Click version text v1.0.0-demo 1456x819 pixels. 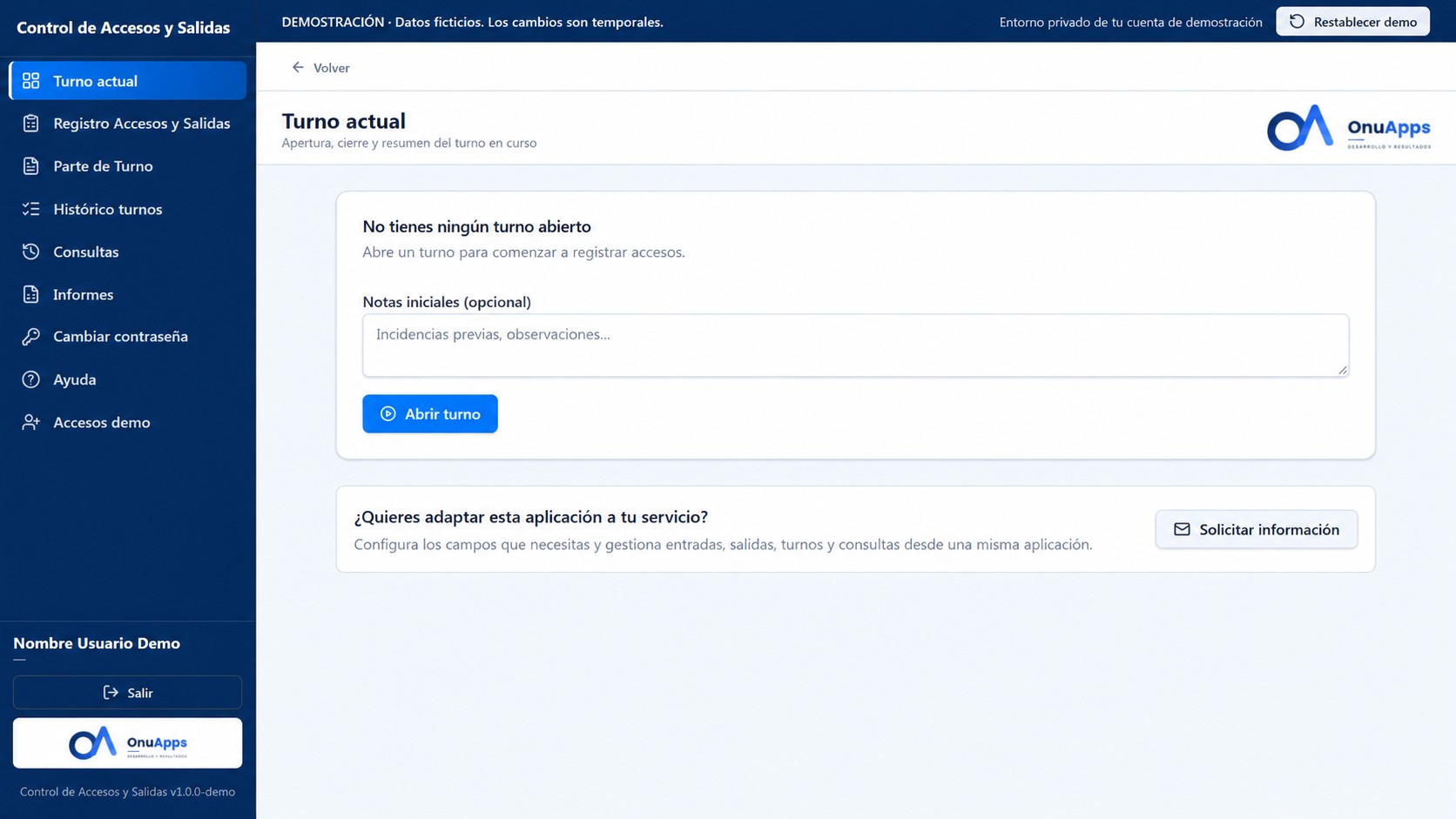(x=203, y=792)
